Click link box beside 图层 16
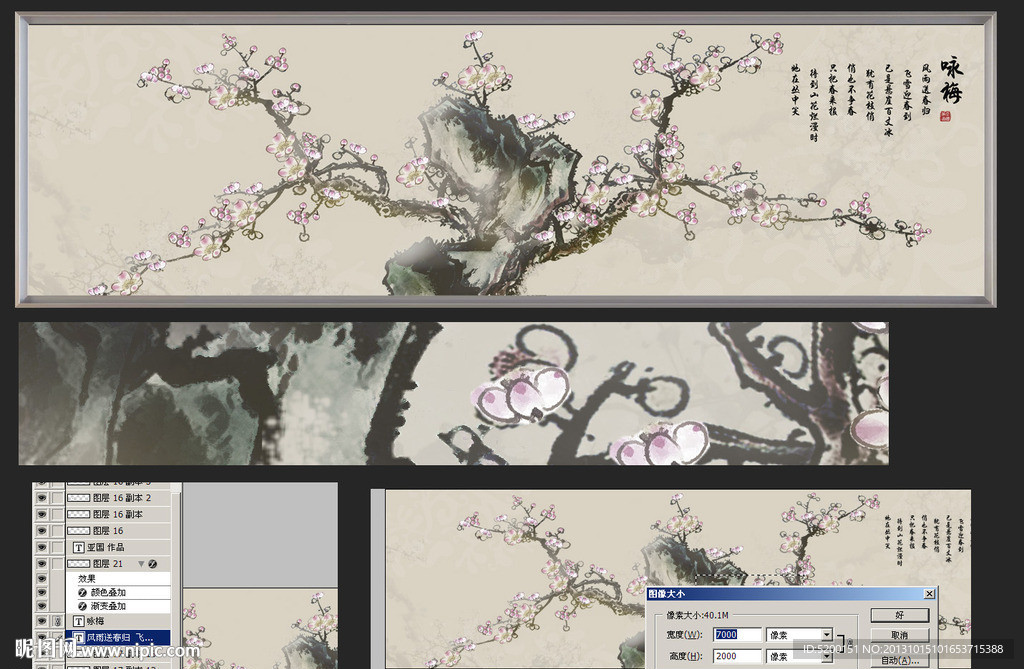1024x669 pixels. [57, 530]
